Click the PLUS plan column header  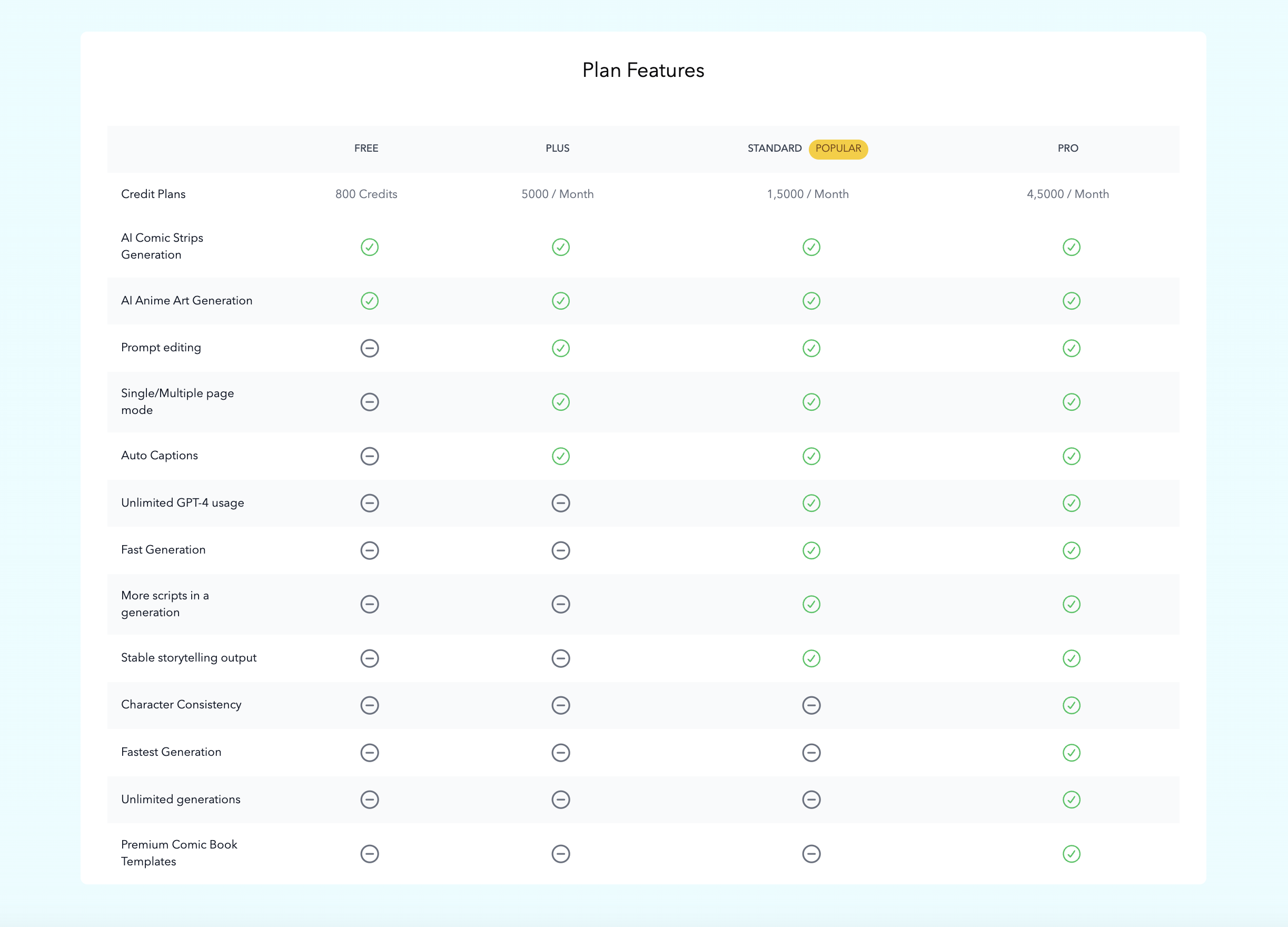(557, 149)
